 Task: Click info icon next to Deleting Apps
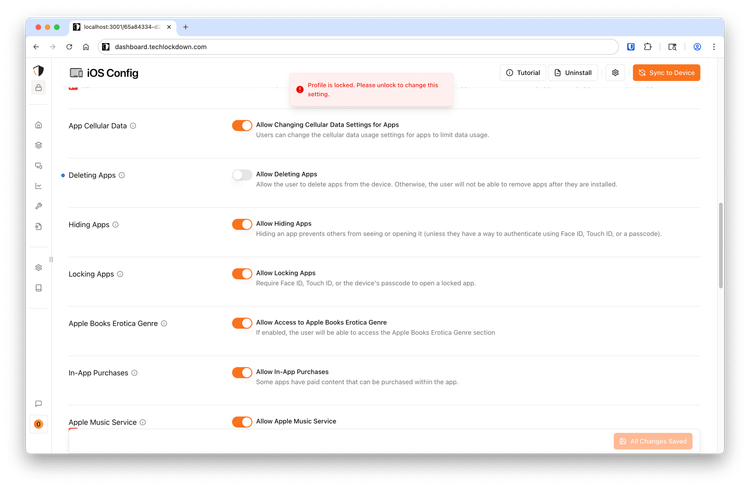(122, 175)
